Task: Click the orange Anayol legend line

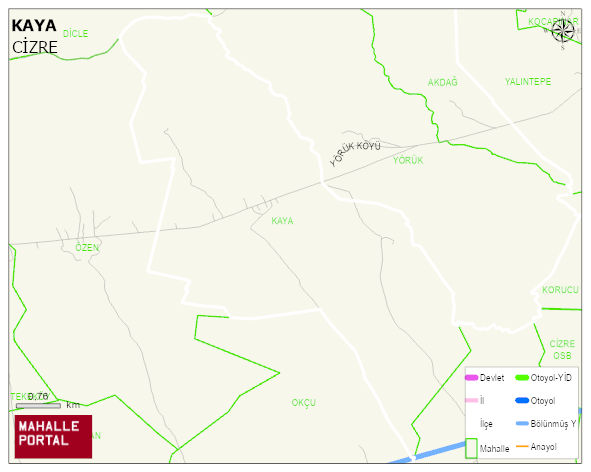Action: click(522, 446)
